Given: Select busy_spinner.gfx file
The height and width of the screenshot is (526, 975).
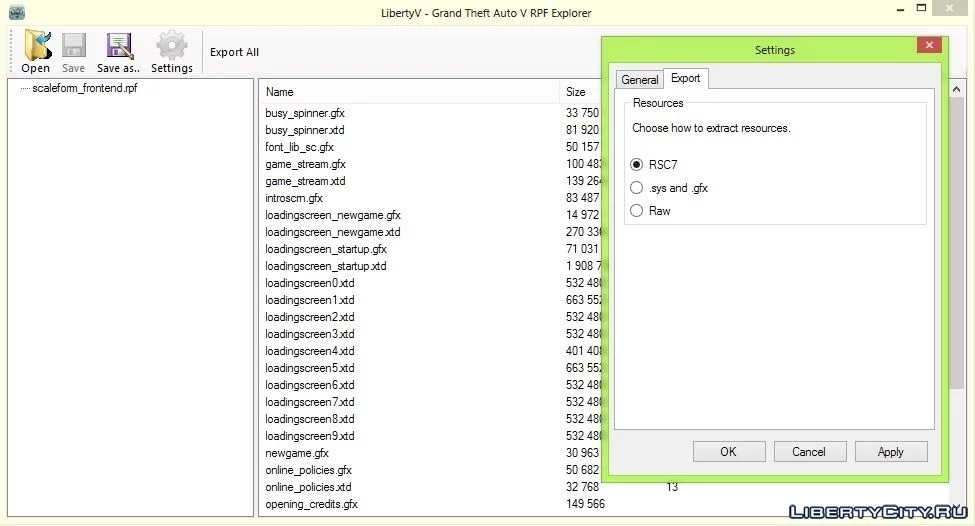Looking at the screenshot, I should [x=305, y=113].
